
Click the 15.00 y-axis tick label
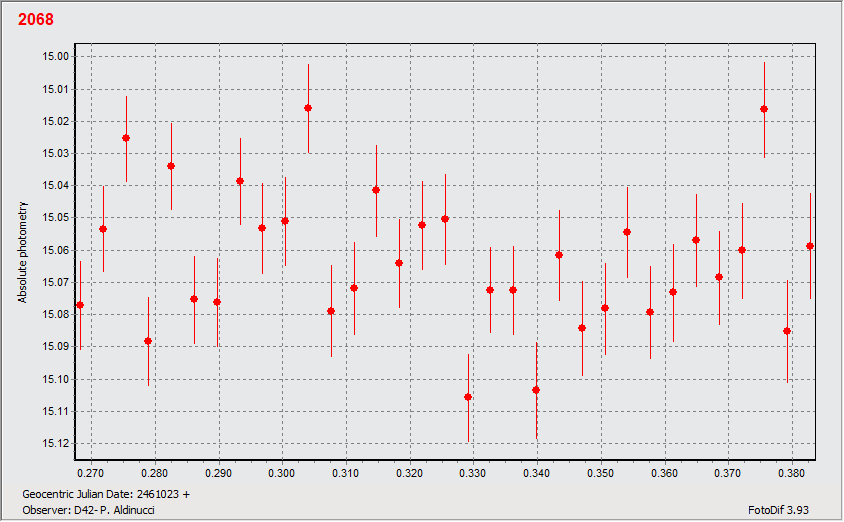pos(57,57)
